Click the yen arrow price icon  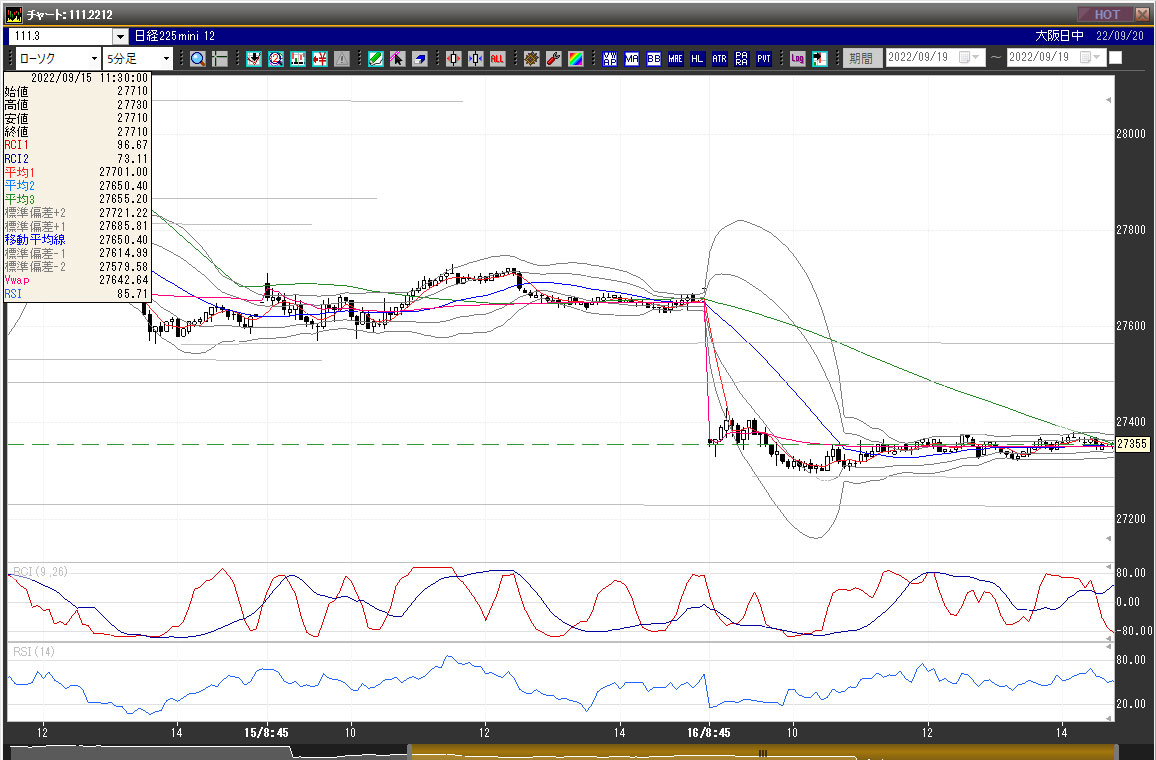(x=320, y=59)
